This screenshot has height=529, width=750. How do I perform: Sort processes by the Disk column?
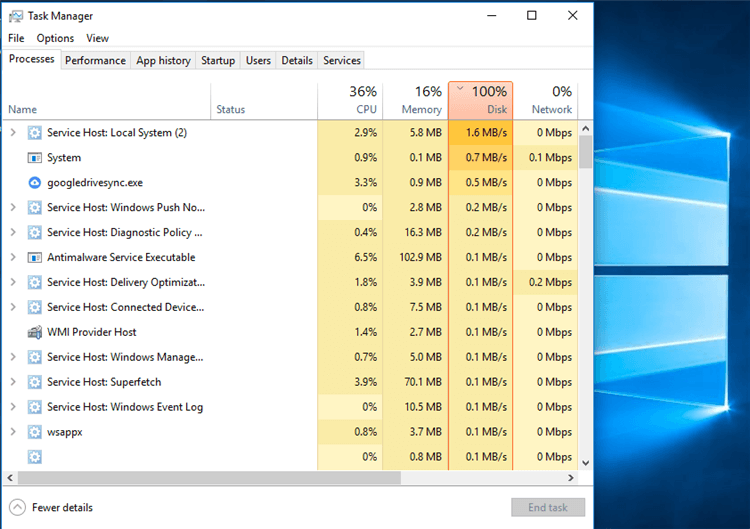point(481,100)
